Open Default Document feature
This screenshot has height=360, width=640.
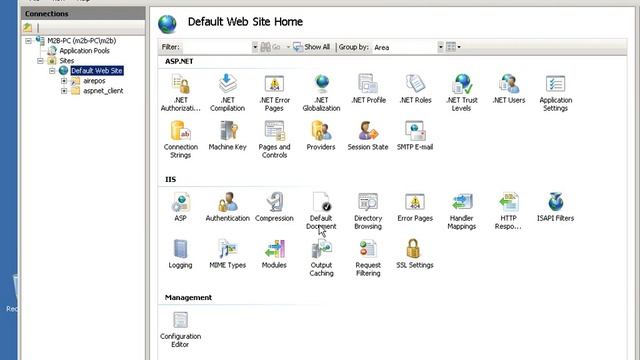(x=321, y=211)
